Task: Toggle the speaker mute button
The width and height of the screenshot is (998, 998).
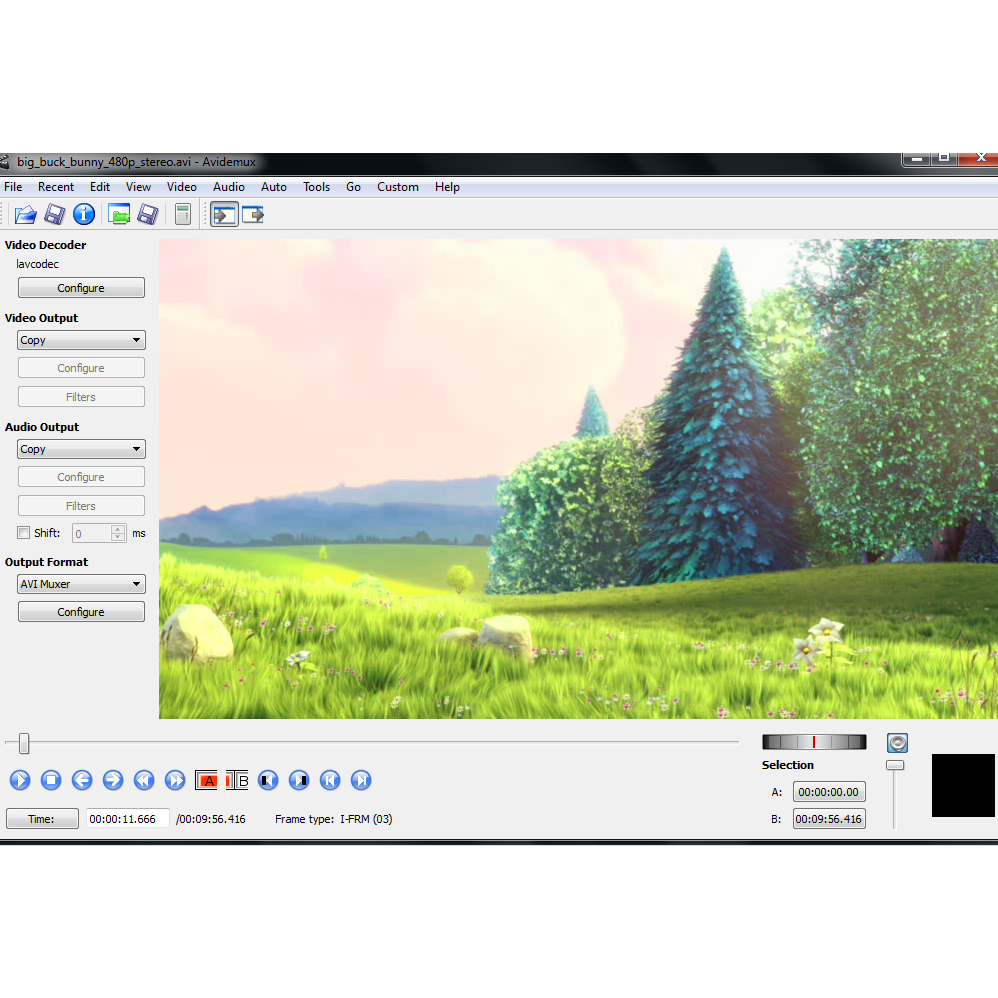Action: pyautogui.click(x=897, y=743)
